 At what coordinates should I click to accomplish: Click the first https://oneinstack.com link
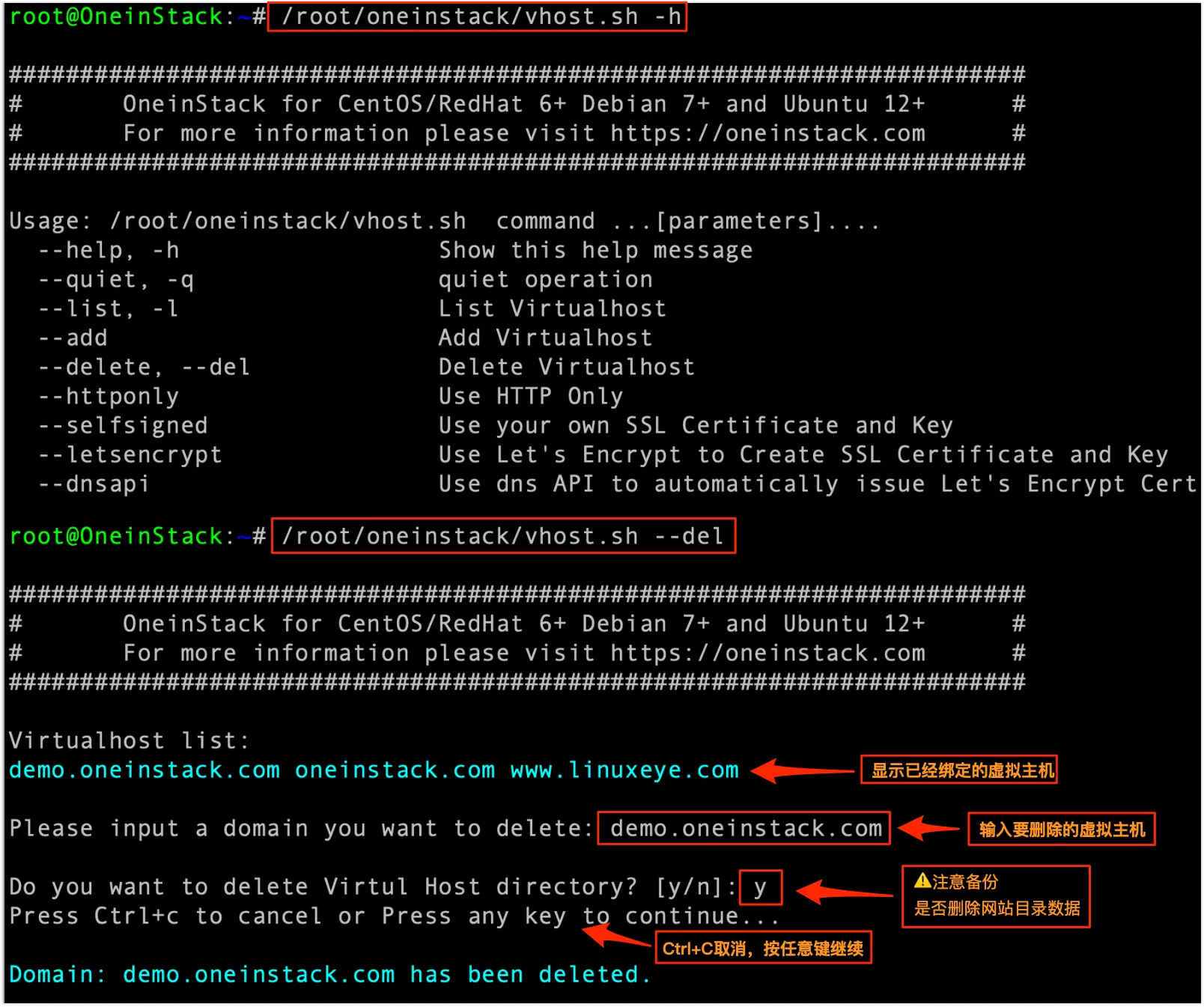coord(768,133)
